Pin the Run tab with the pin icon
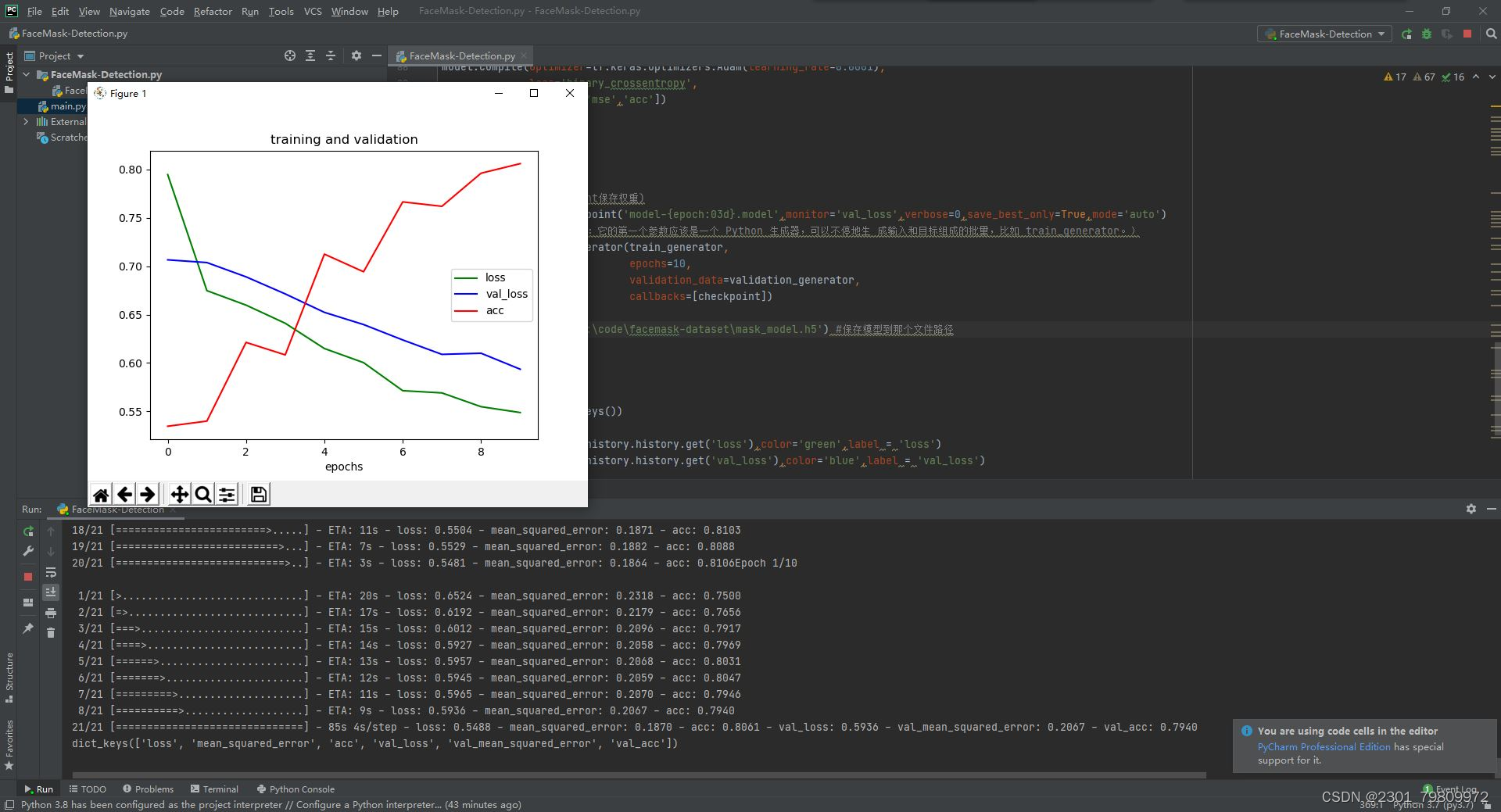Screen dimensions: 1501x812 pyautogui.click(x=28, y=628)
